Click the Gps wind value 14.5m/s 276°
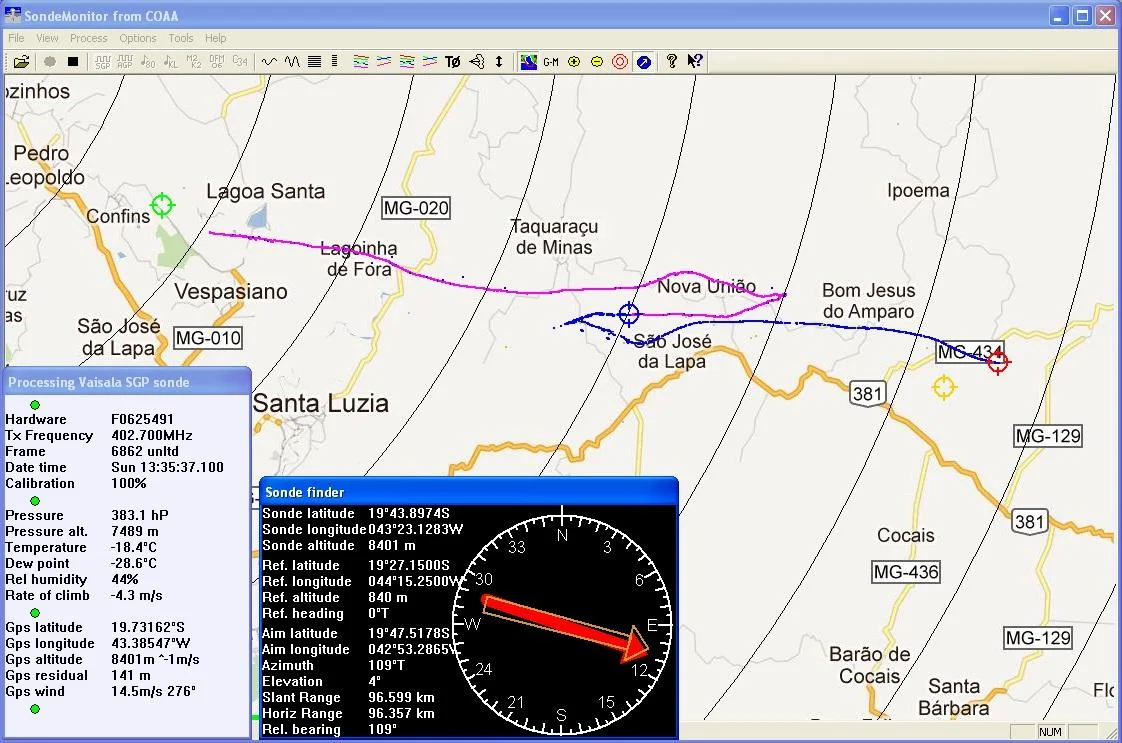This screenshot has height=743, width=1122. click(153, 691)
